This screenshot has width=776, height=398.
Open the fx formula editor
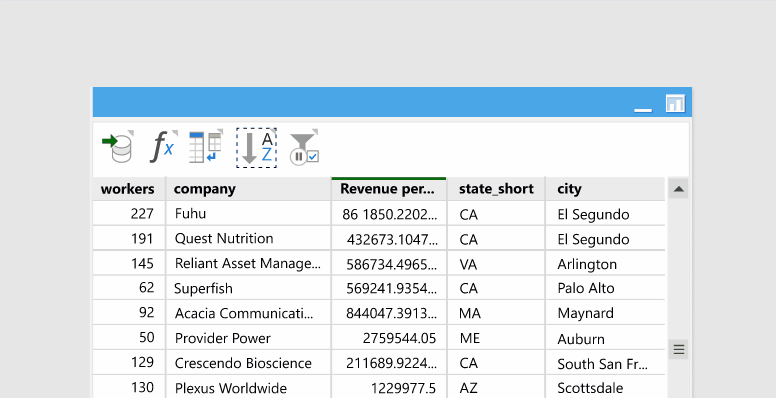(163, 147)
